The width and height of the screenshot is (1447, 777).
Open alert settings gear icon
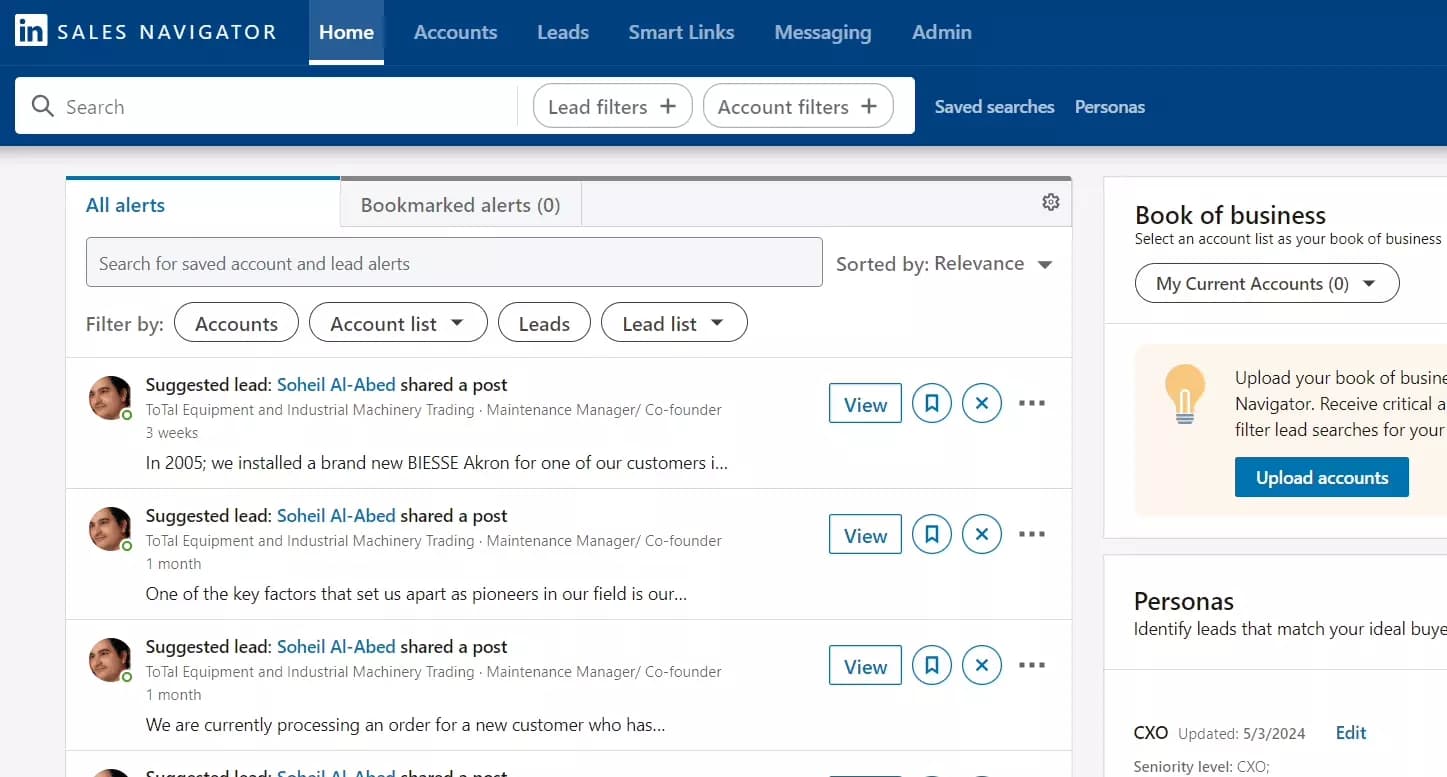click(1050, 202)
